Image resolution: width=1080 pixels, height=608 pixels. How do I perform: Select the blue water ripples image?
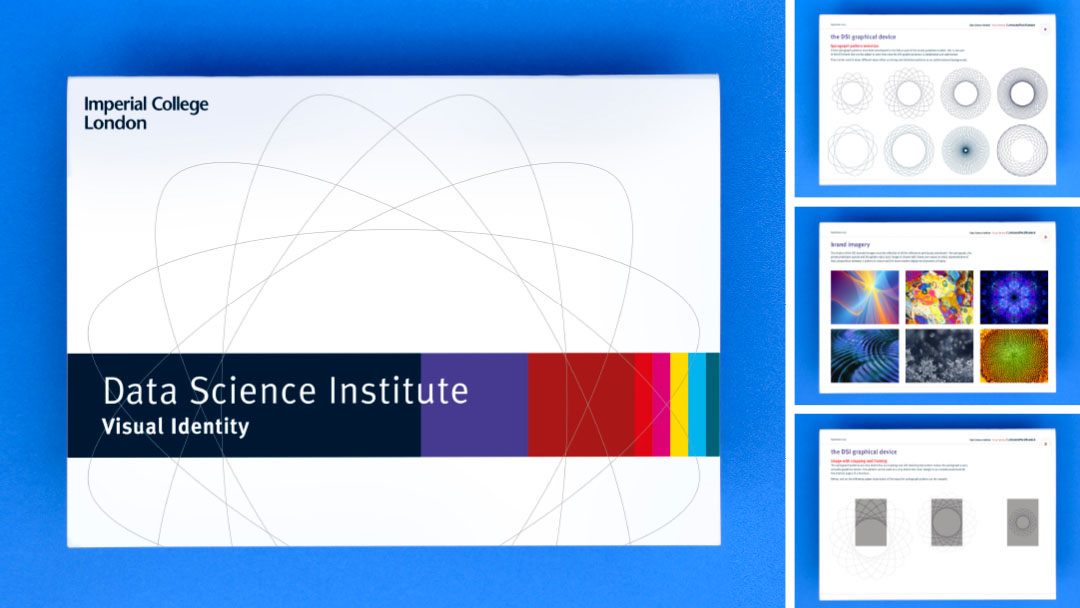pos(864,355)
